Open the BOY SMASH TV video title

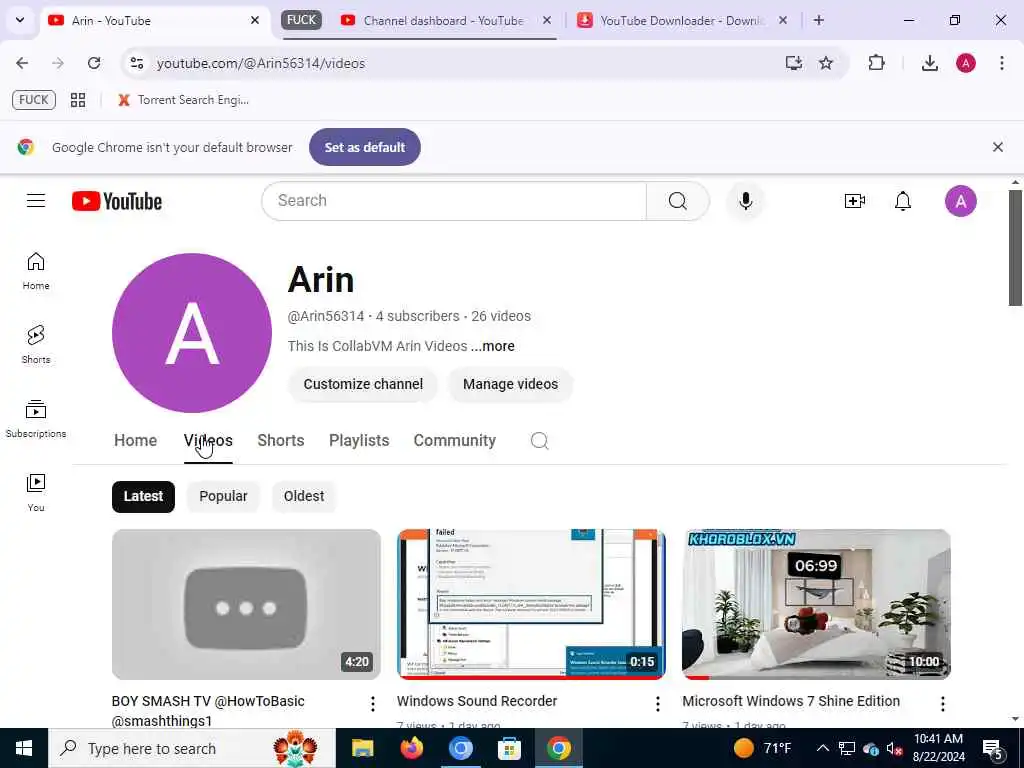pos(208,711)
